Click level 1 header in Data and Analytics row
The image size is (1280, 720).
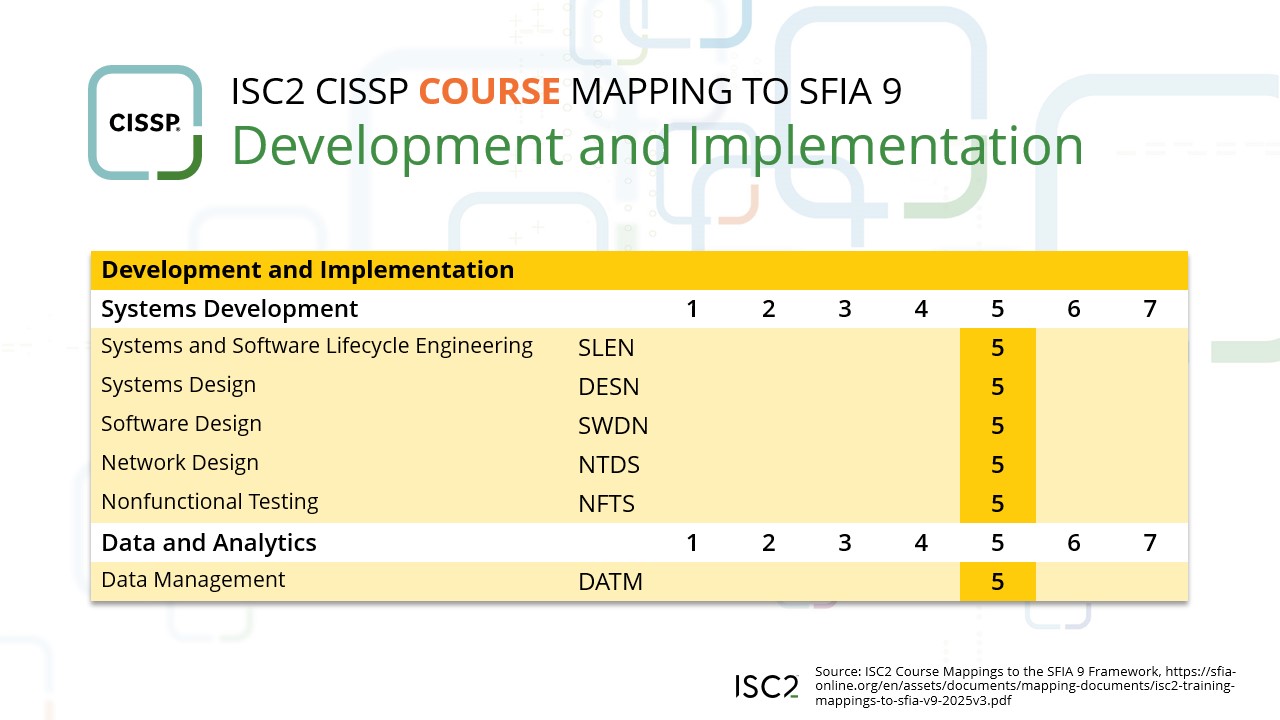pos(692,543)
